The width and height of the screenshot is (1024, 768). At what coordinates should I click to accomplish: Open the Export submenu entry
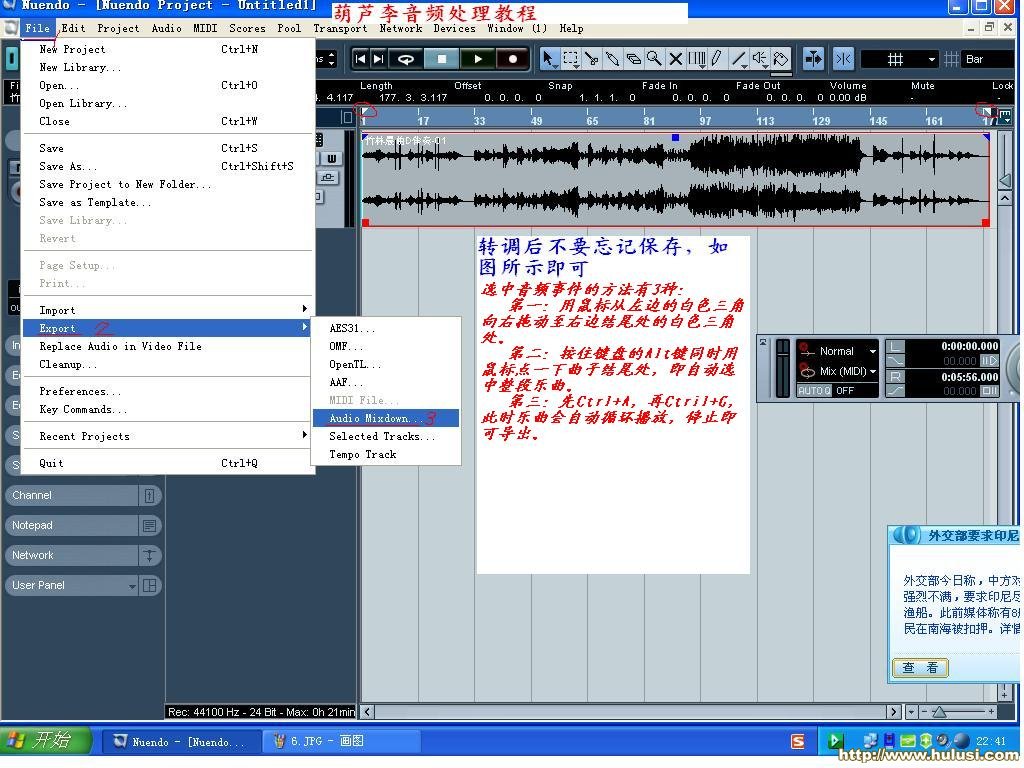[x=167, y=328]
